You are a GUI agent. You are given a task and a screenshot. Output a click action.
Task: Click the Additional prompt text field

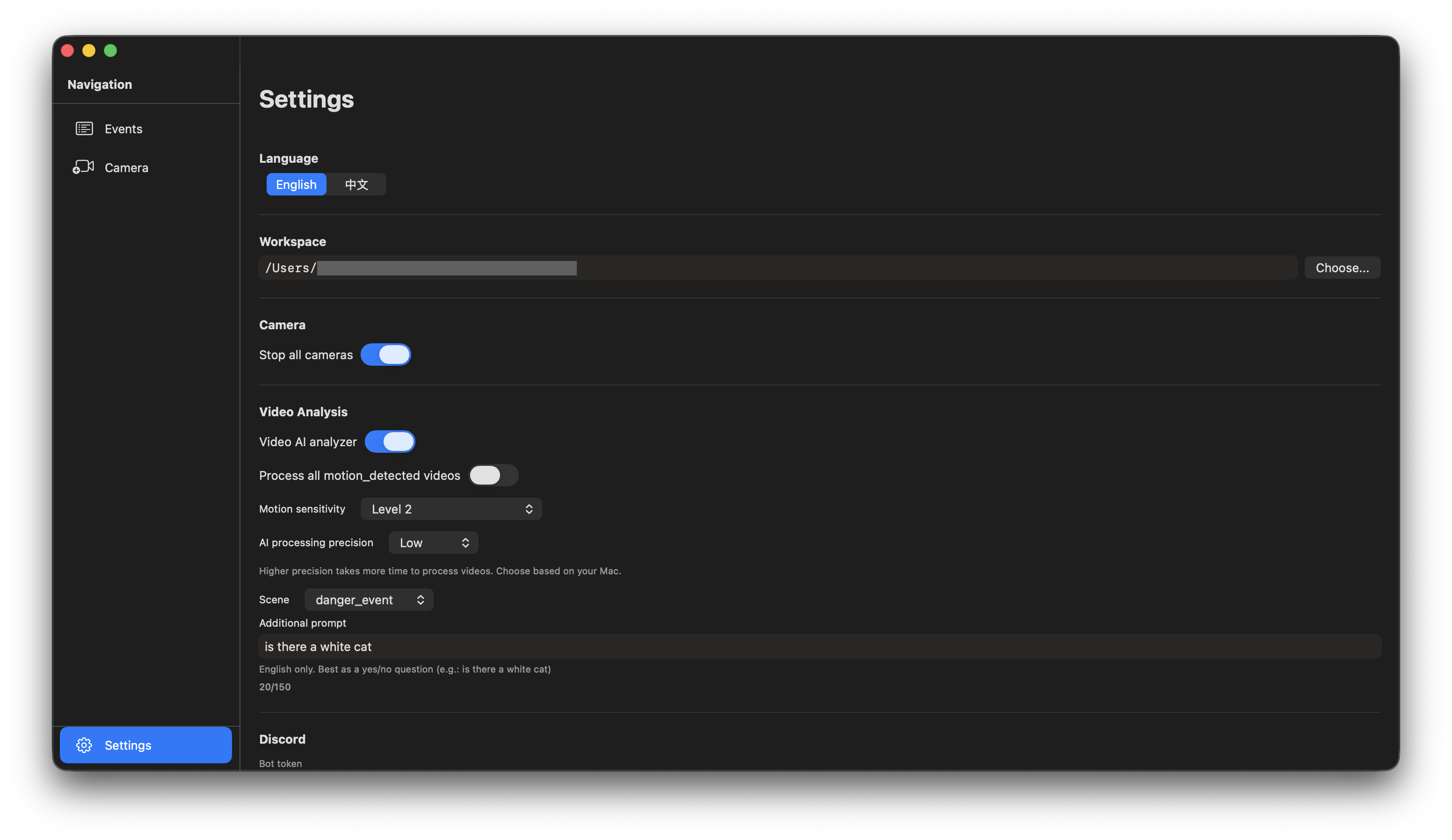click(x=691, y=646)
